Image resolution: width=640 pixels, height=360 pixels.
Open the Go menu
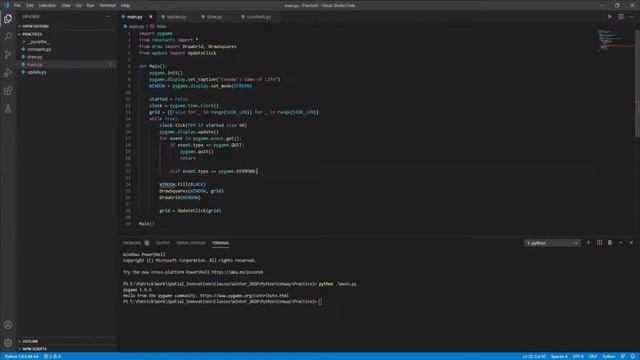(x=79, y=5)
